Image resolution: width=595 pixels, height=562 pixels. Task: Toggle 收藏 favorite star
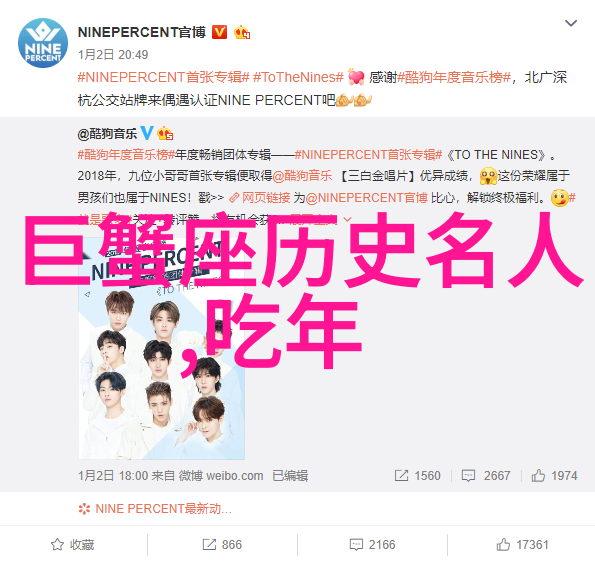pos(72,545)
